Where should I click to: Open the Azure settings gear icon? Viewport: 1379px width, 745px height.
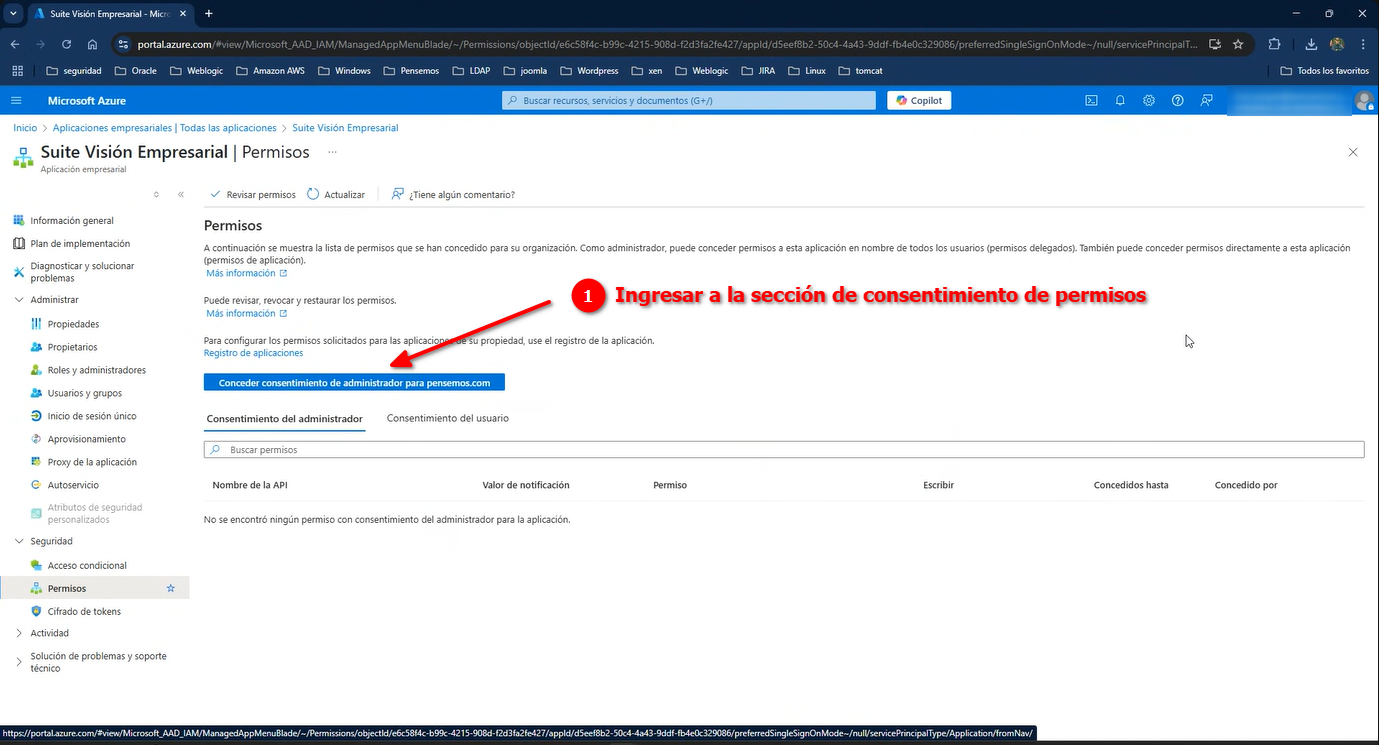tap(1149, 100)
